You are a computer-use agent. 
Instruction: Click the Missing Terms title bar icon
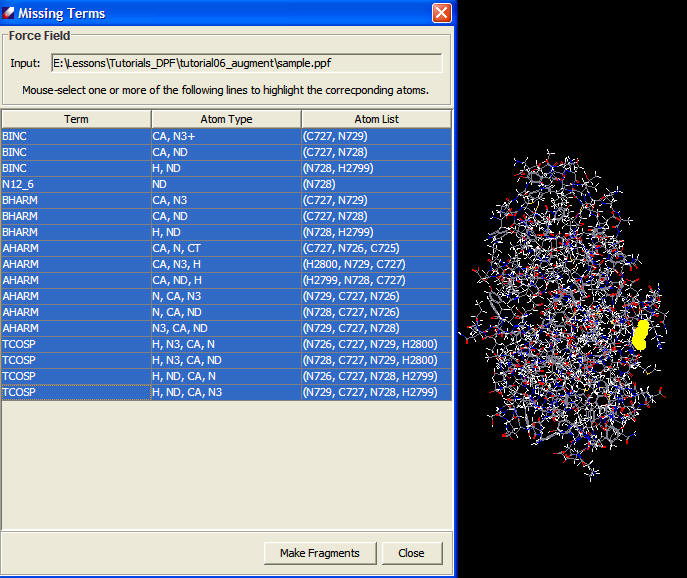point(10,13)
